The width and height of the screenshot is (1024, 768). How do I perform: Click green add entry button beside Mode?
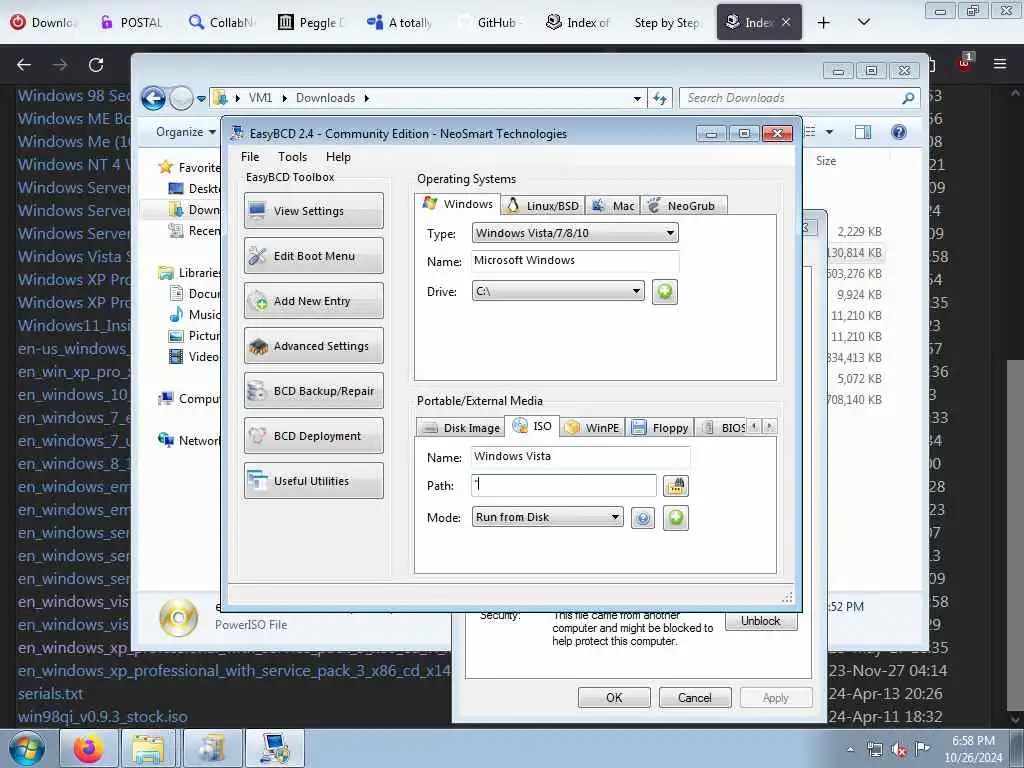point(676,518)
